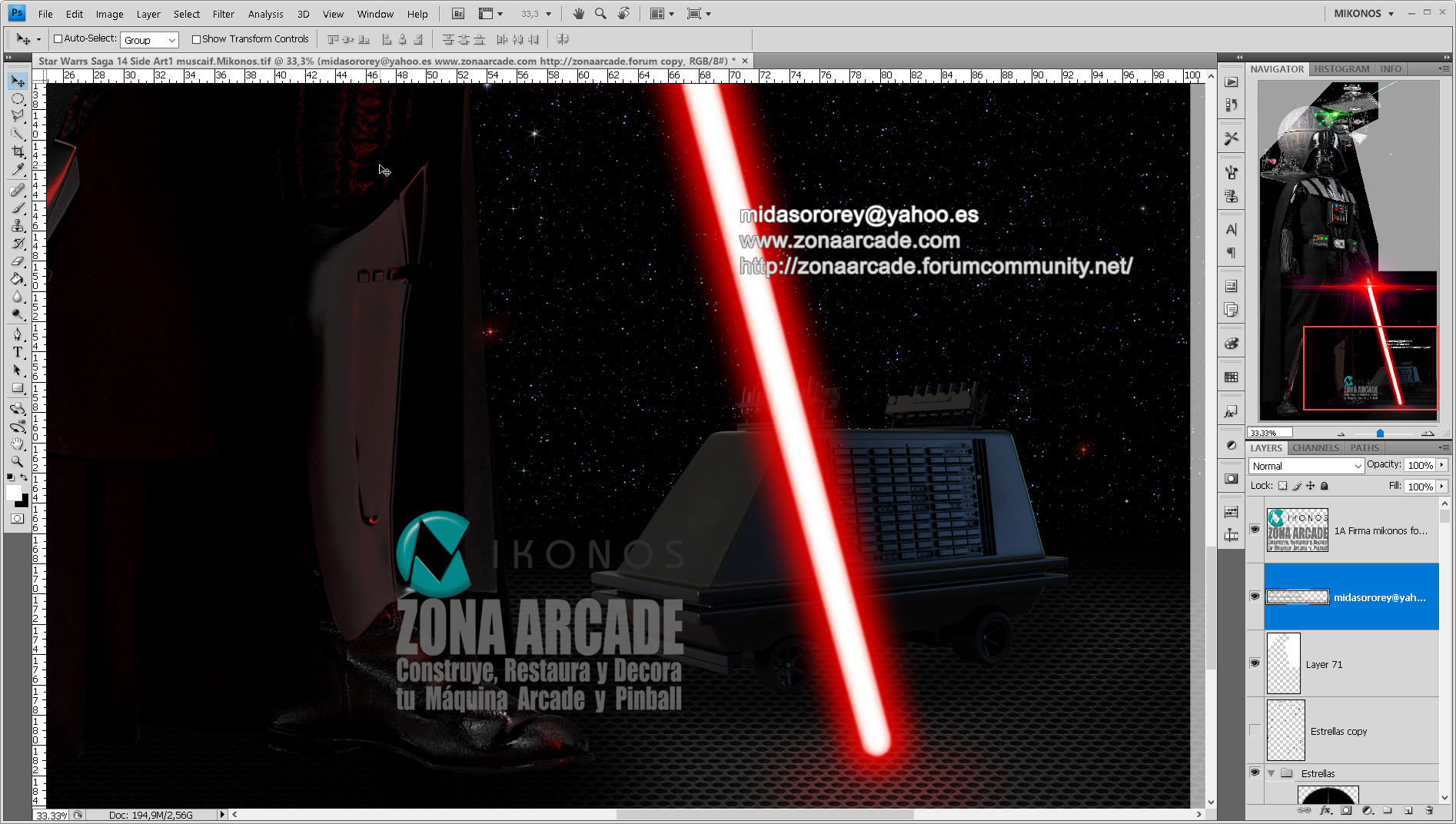Select the Eraser tool
The height and width of the screenshot is (824, 1456).
pyautogui.click(x=18, y=261)
